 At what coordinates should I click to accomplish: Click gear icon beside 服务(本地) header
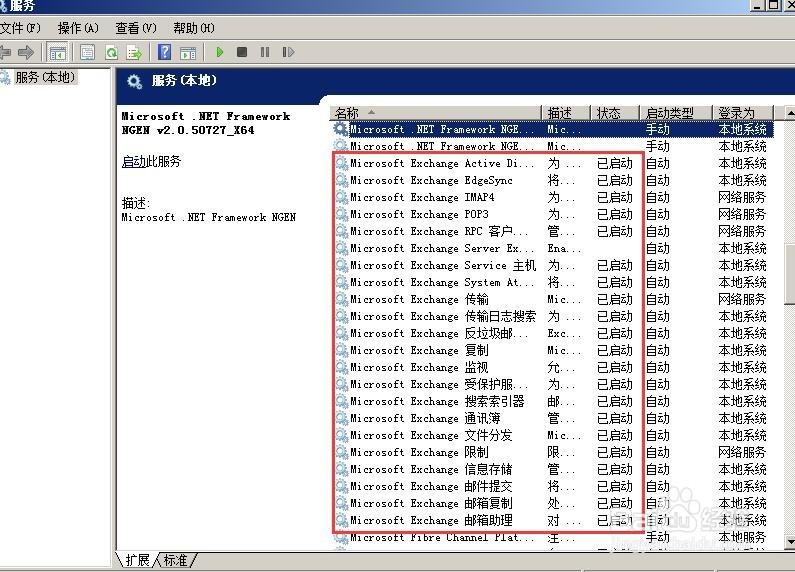pyautogui.click(x=134, y=81)
